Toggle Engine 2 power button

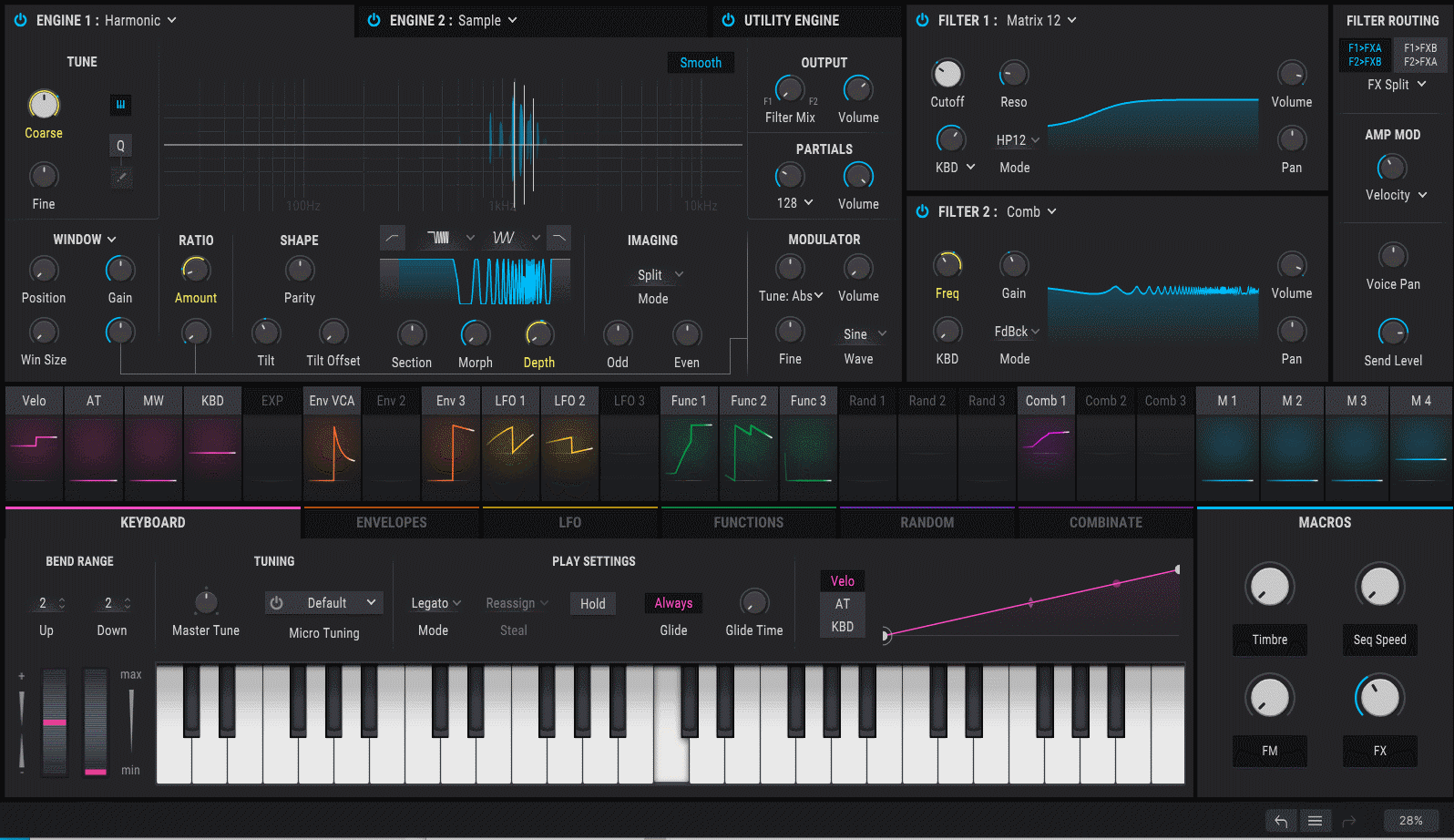point(374,20)
